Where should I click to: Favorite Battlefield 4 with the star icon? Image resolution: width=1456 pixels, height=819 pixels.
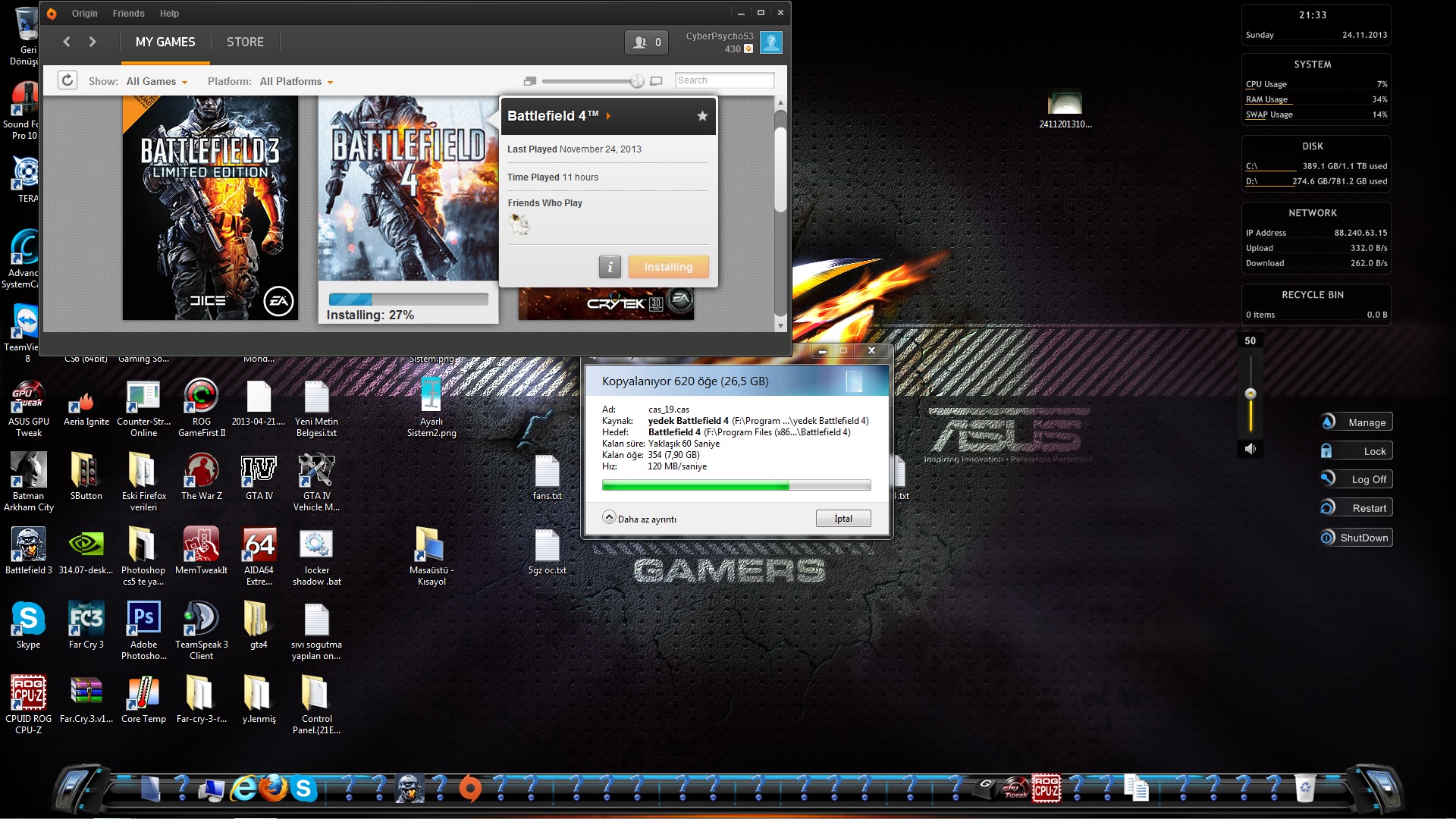click(702, 116)
